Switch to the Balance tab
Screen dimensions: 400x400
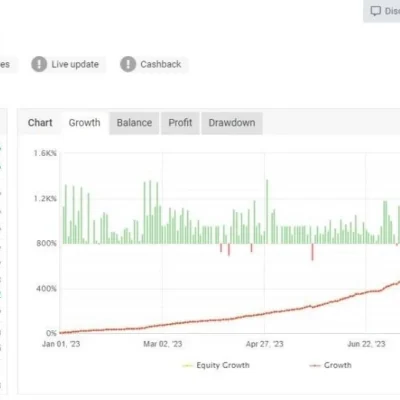134,123
